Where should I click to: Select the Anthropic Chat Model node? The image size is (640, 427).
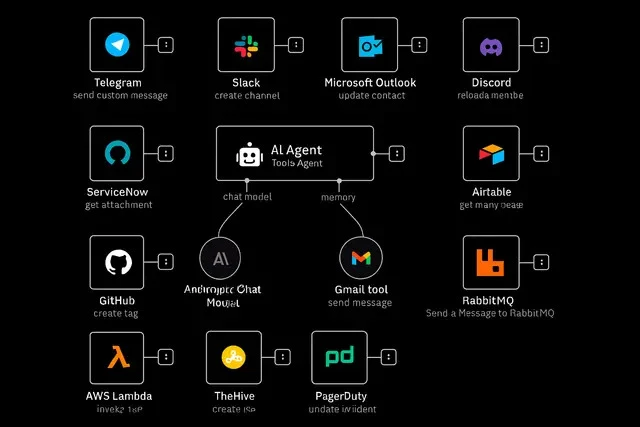(x=220, y=258)
